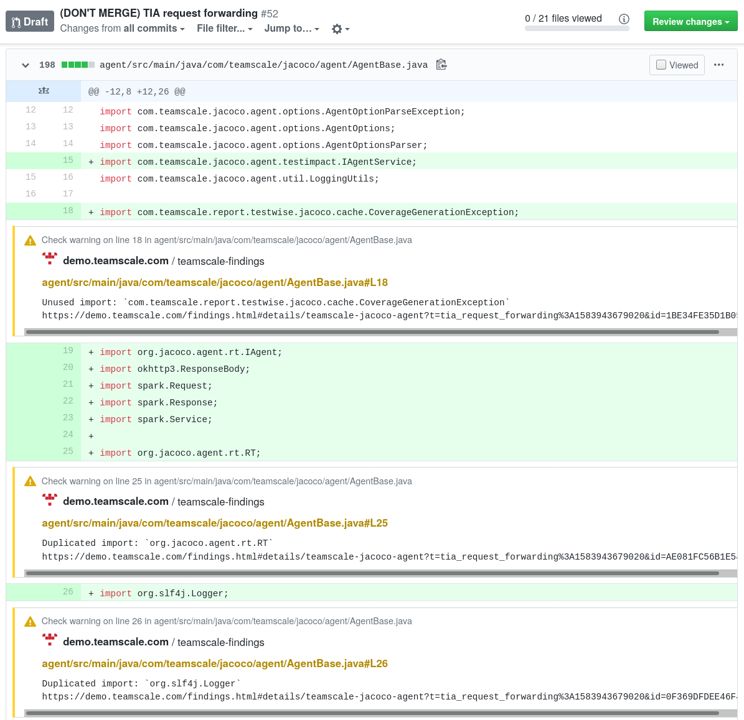Screen dimensions: 744x720
Task: Click horizontal scrollbar of line 18 warning
Action: point(372,332)
